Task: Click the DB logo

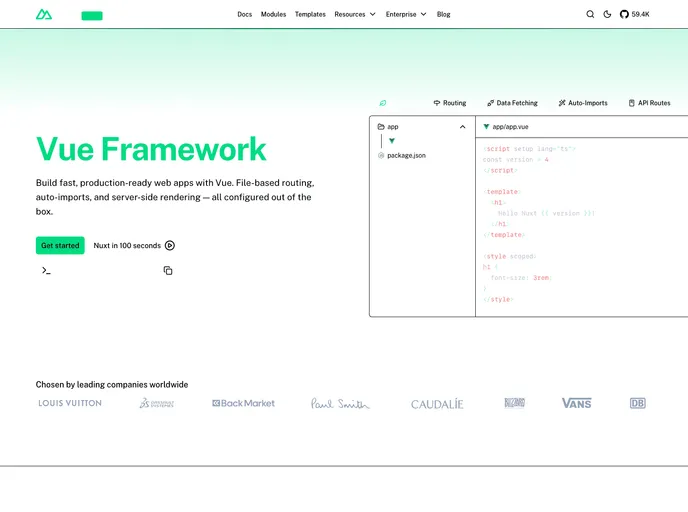Action: click(x=638, y=403)
